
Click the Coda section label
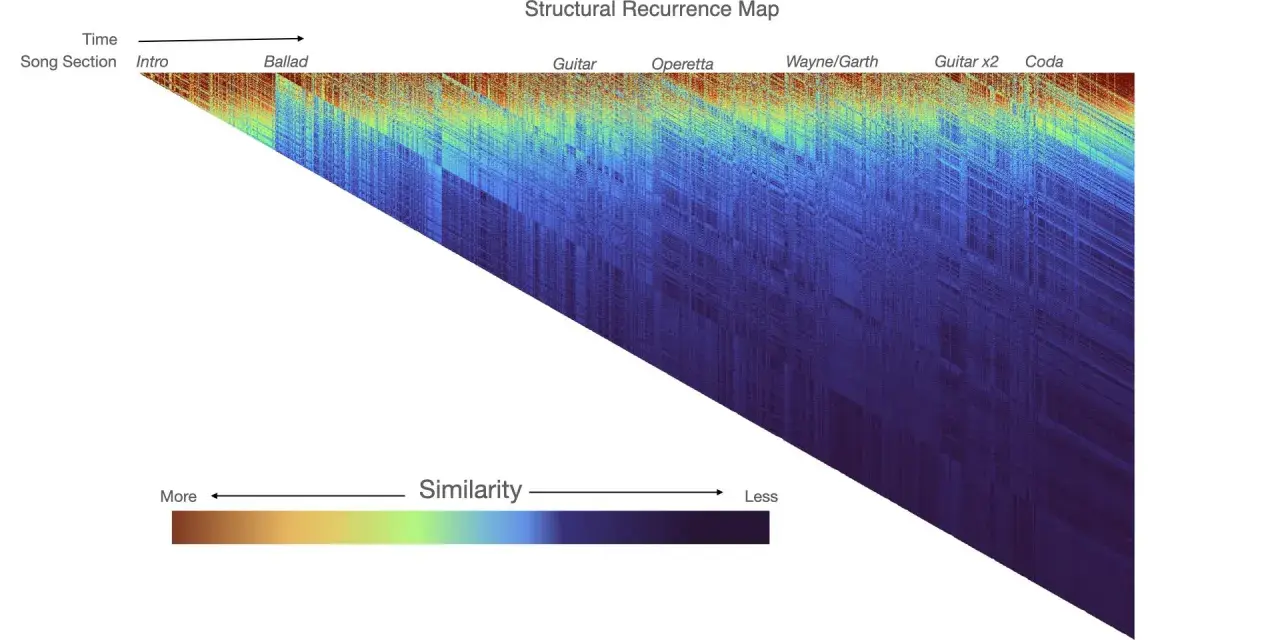pos(1044,62)
